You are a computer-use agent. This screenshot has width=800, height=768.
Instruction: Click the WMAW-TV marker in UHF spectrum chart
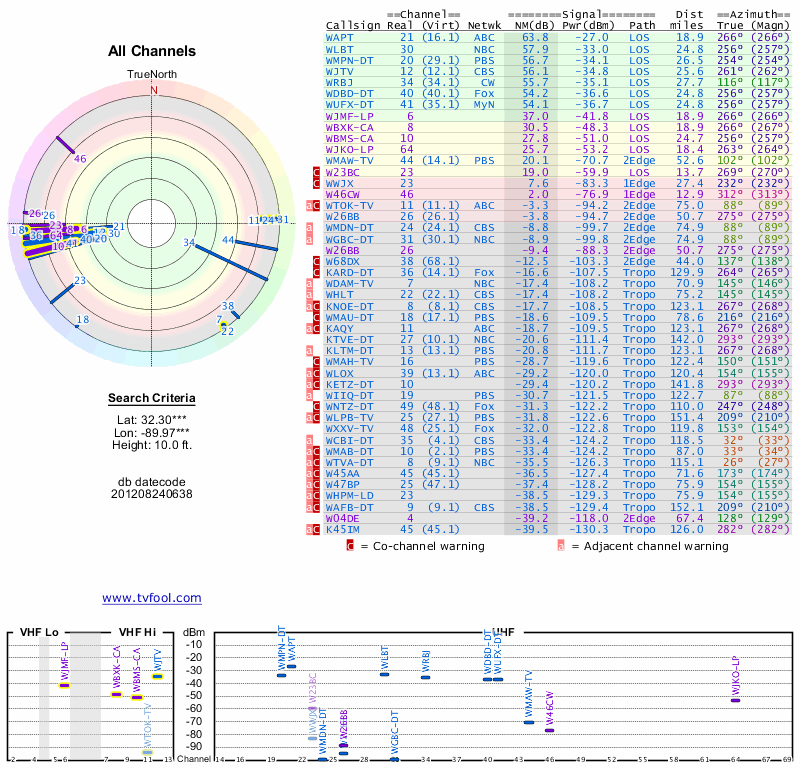(529, 722)
